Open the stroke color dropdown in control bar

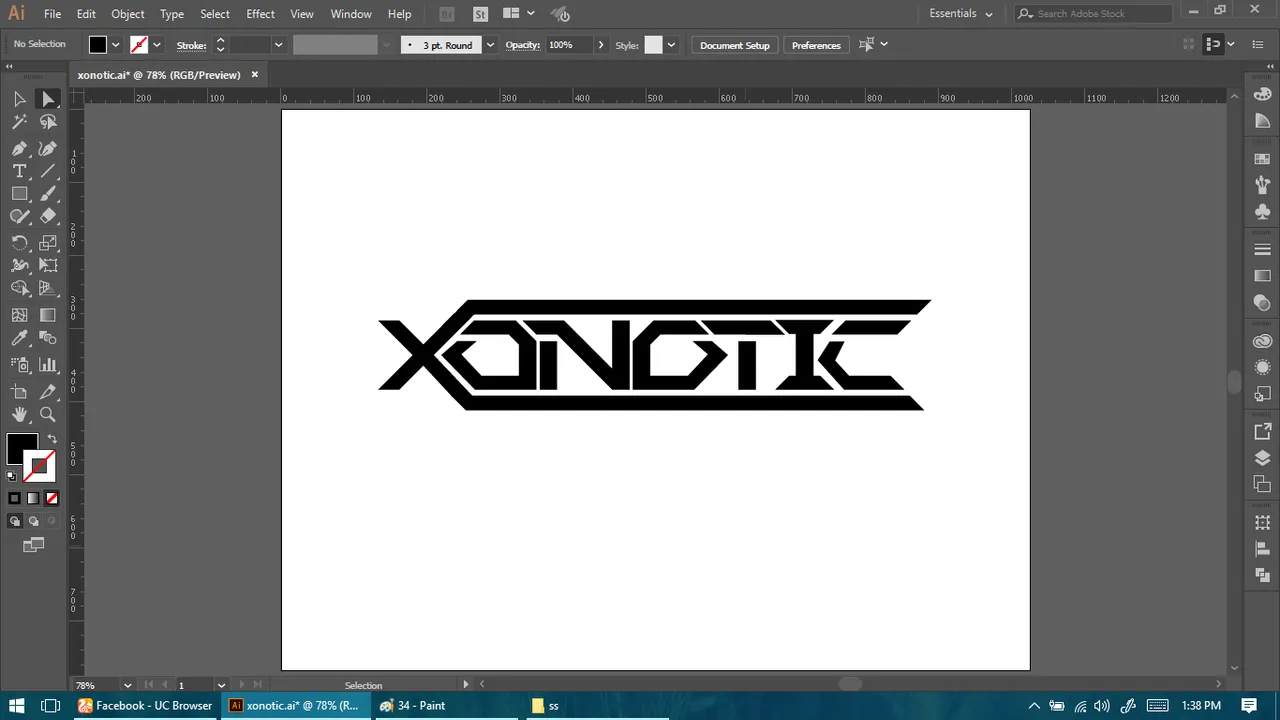157,45
